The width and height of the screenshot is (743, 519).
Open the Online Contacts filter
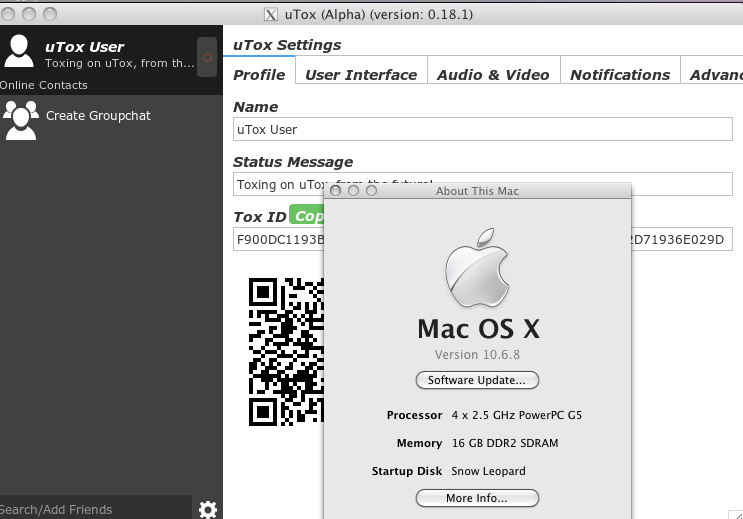(x=44, y=85)
